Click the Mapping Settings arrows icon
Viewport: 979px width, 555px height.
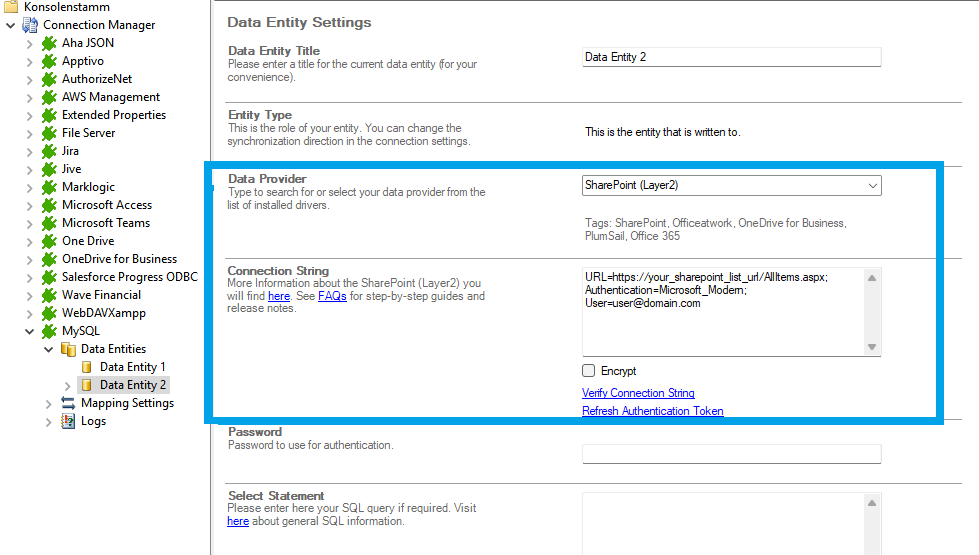(x=68, y=403)
